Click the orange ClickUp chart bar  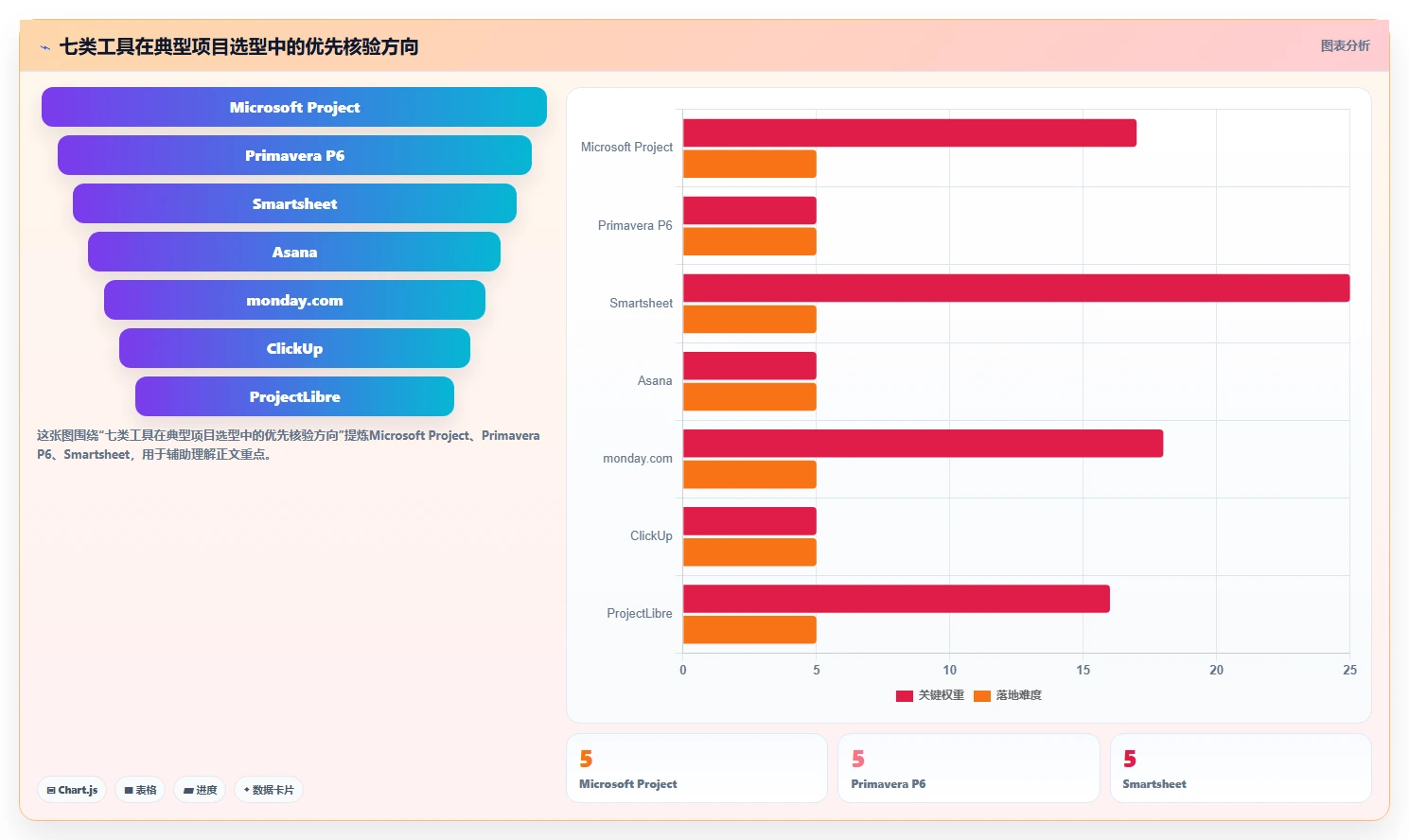tap(749, 551)
